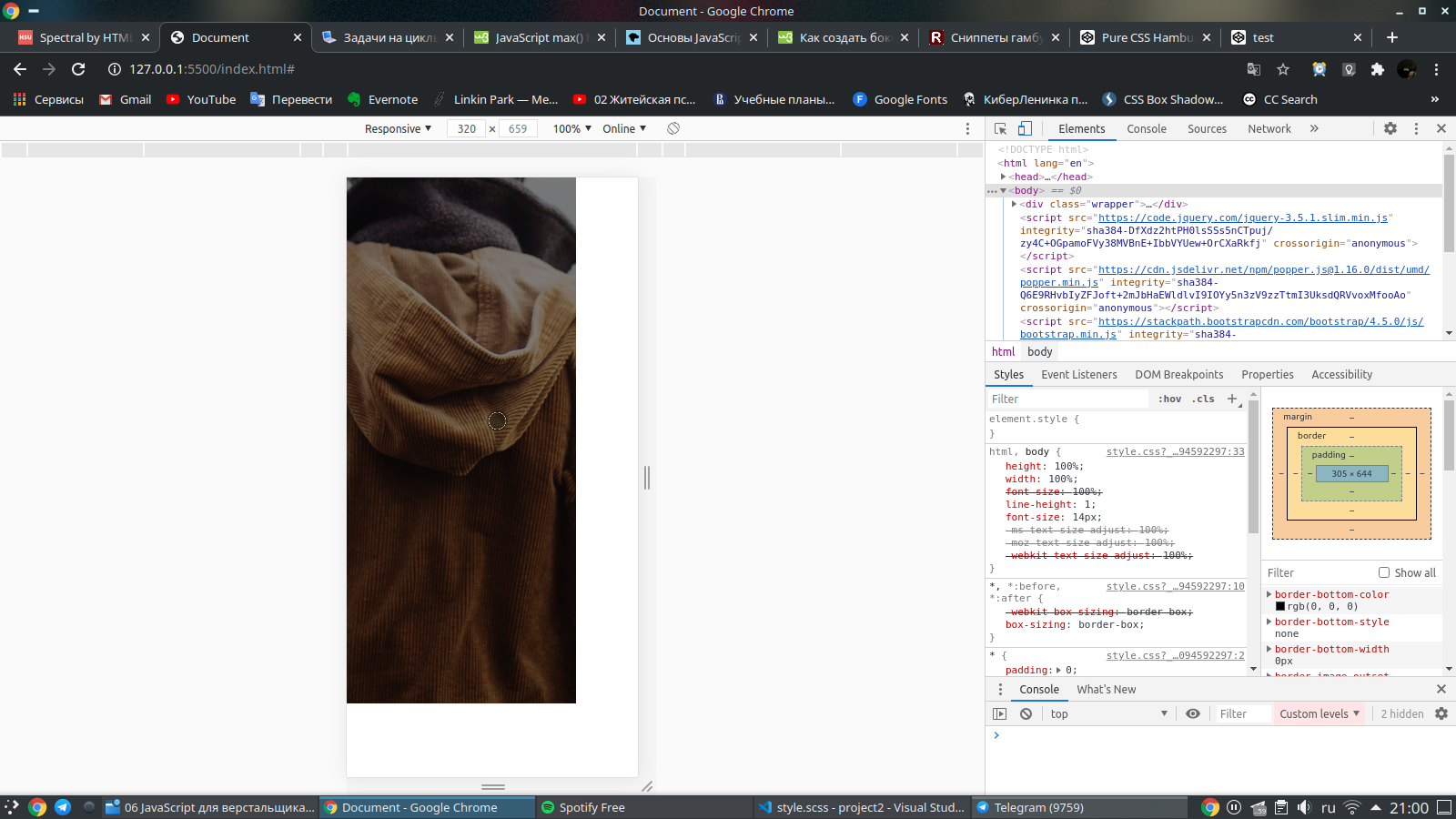
Task: Open style.css source link for html, body rule
Action: 1176,451
